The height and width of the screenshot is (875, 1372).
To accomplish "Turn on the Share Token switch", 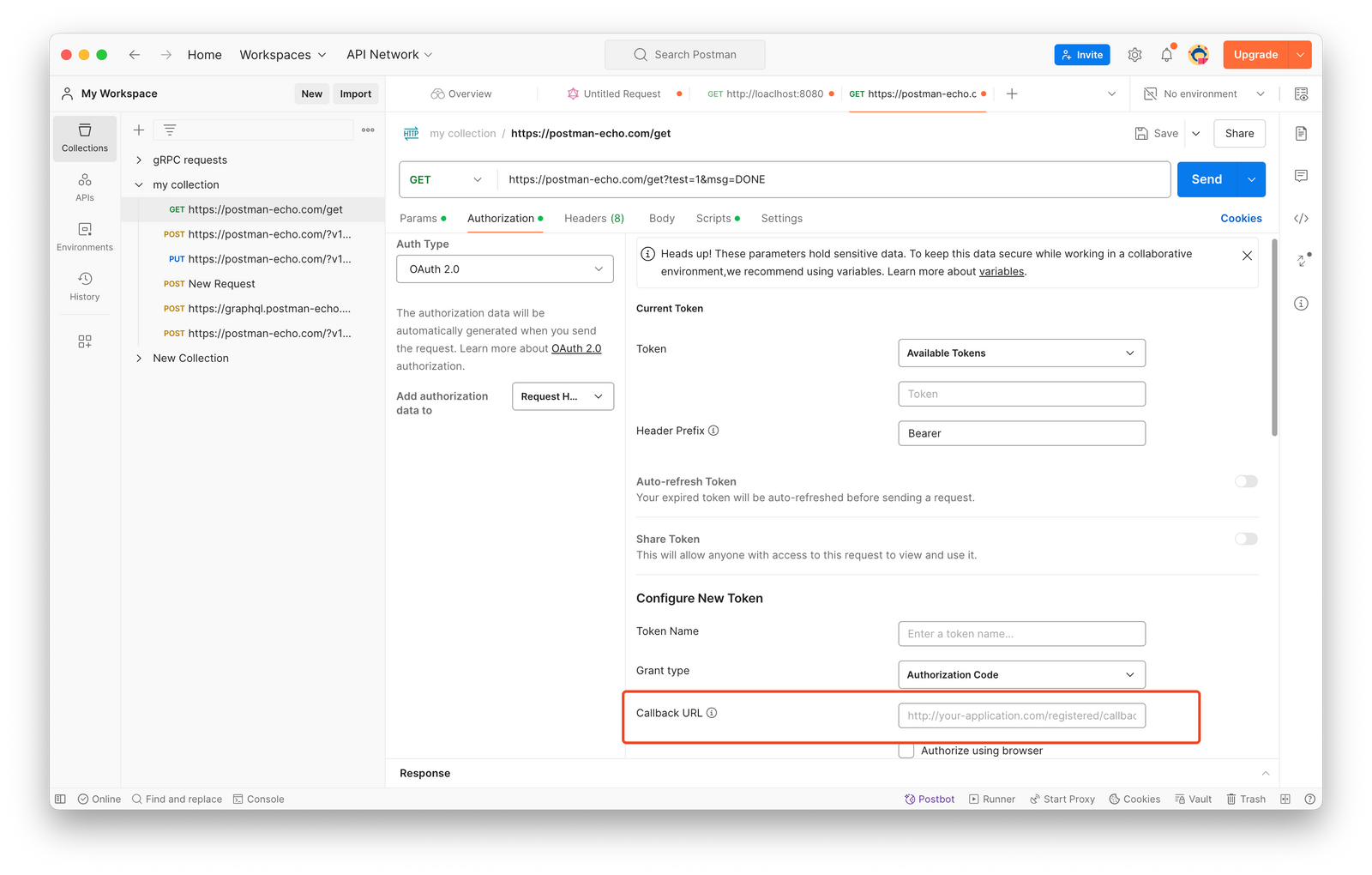I will click(x=1246, y=539).
